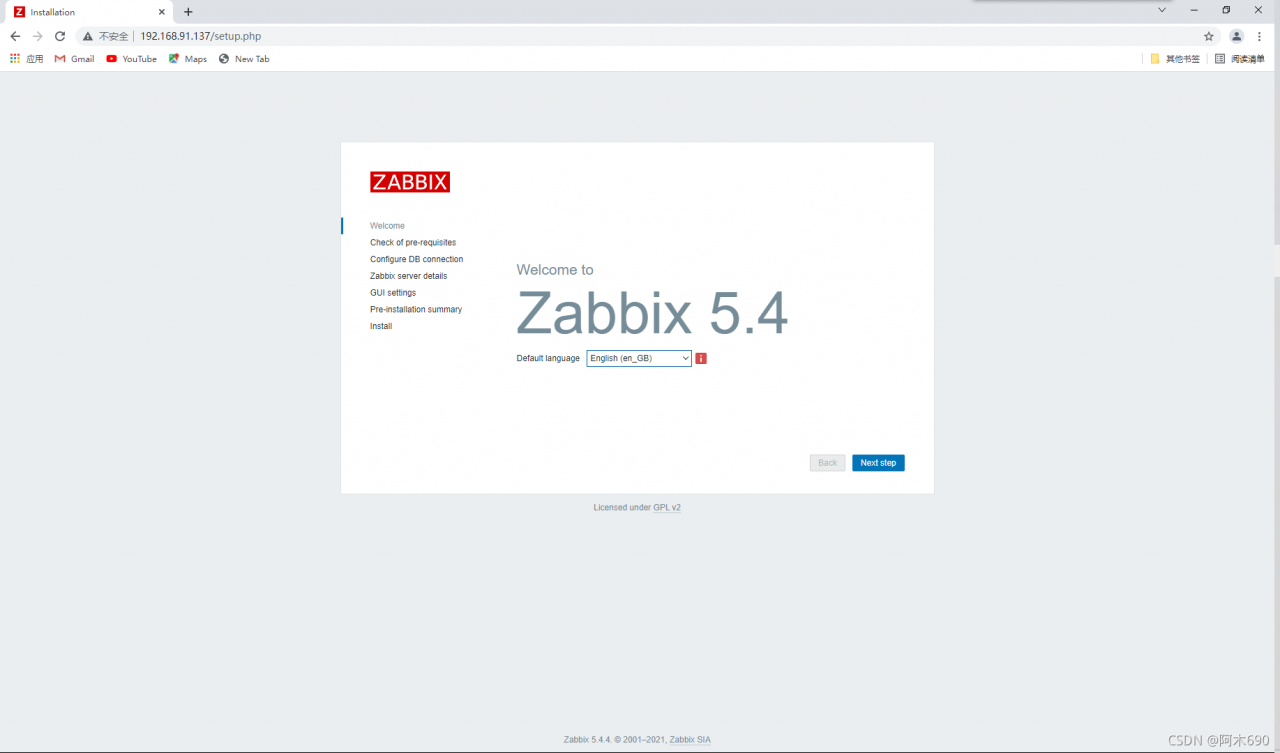Open the Maps bookmark
The image size is (1280, 753).
(x=188, y=59)
